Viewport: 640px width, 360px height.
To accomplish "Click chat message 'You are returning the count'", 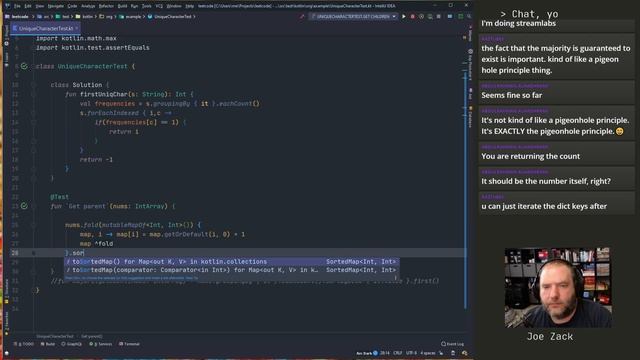I will 530,156.
